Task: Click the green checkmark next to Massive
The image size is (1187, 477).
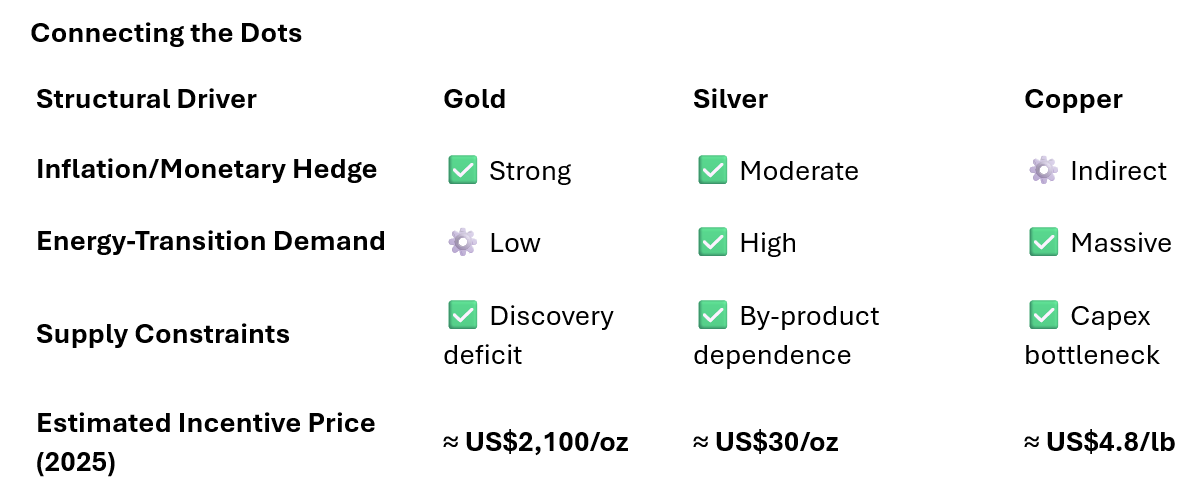Action: pos(1043,242)
